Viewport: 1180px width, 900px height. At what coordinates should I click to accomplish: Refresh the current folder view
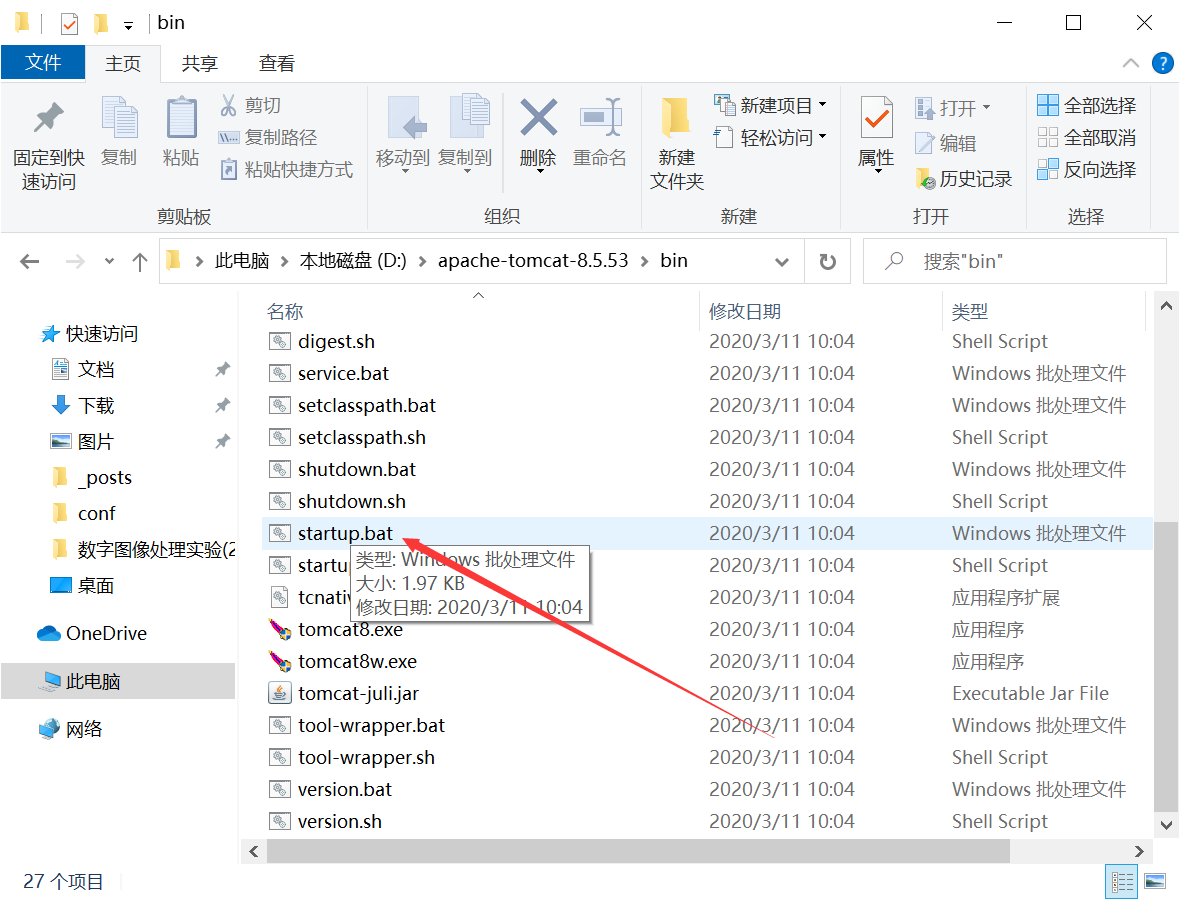pos(827,261)
